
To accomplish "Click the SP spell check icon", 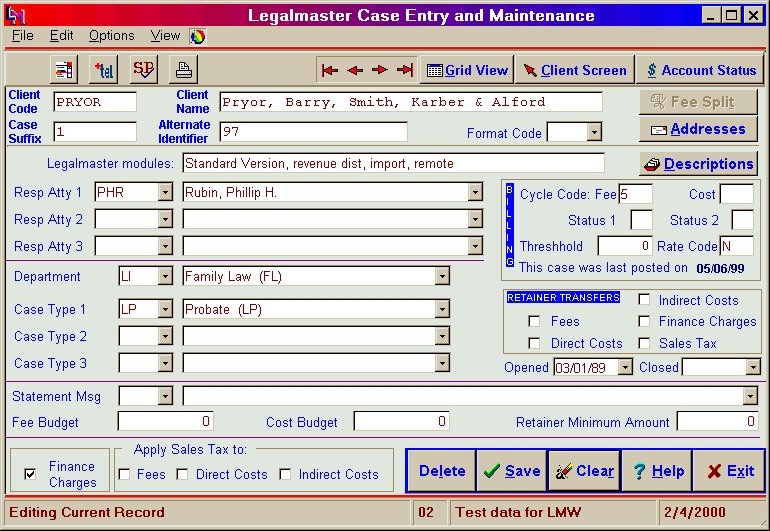I will click(143, 70).
